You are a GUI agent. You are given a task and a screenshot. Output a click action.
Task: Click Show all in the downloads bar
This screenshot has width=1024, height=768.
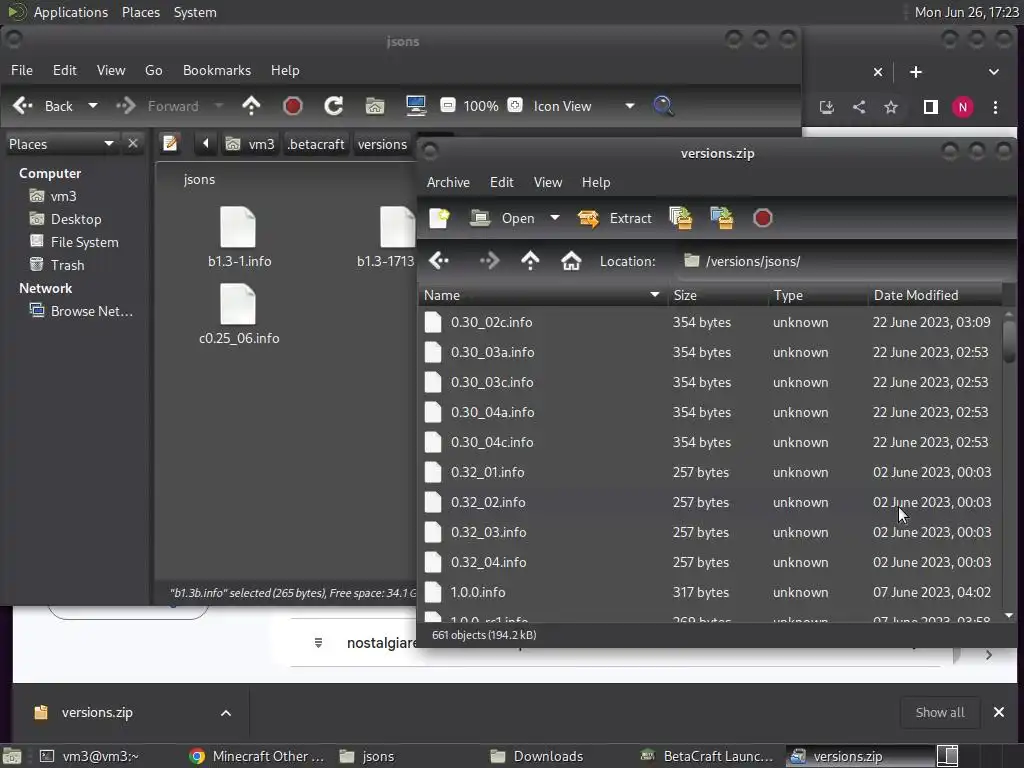tap(940, 712)
